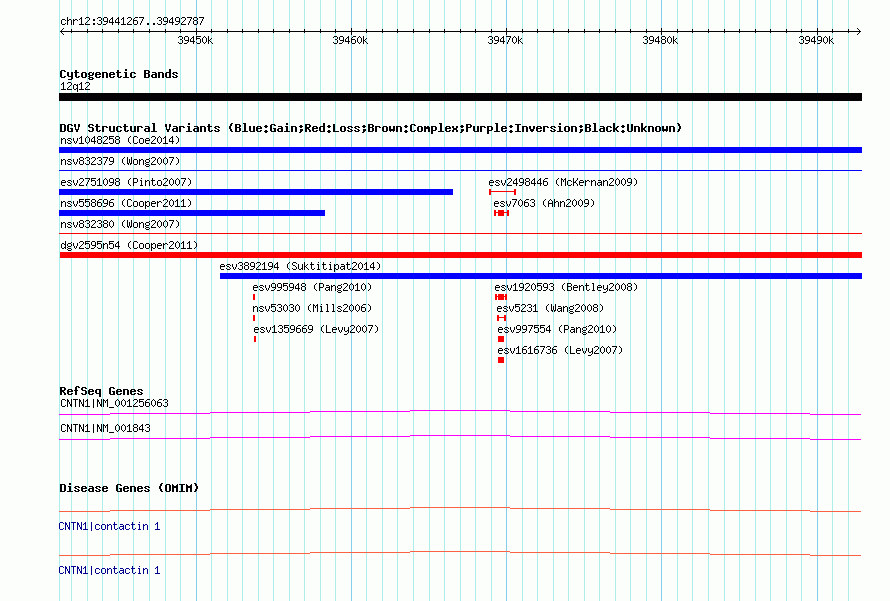890x601 pixels.
Task: Click the blue esv2751098 gain bar
Action: point(256,192)
